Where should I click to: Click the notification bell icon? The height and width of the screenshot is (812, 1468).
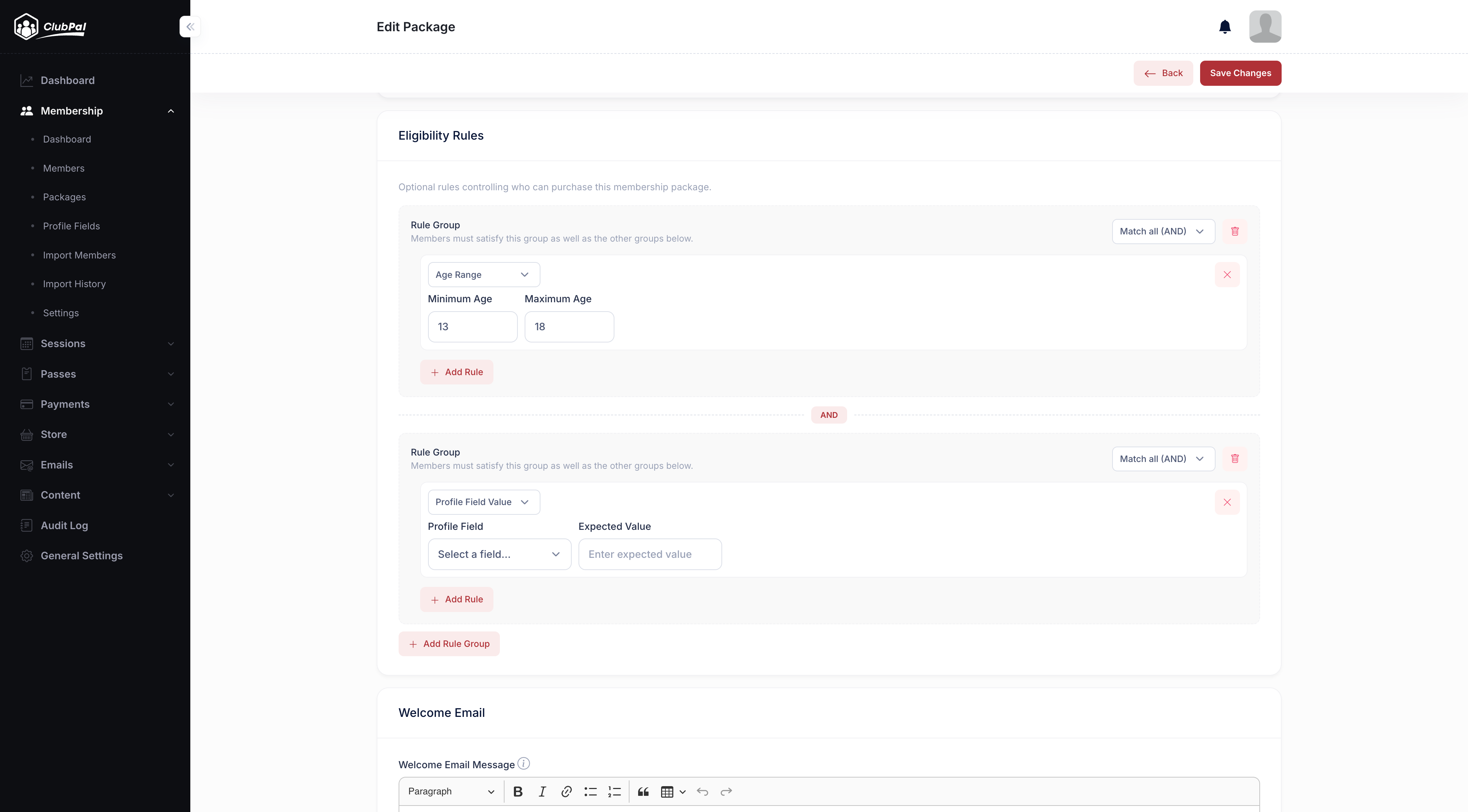pos(1225,27)
